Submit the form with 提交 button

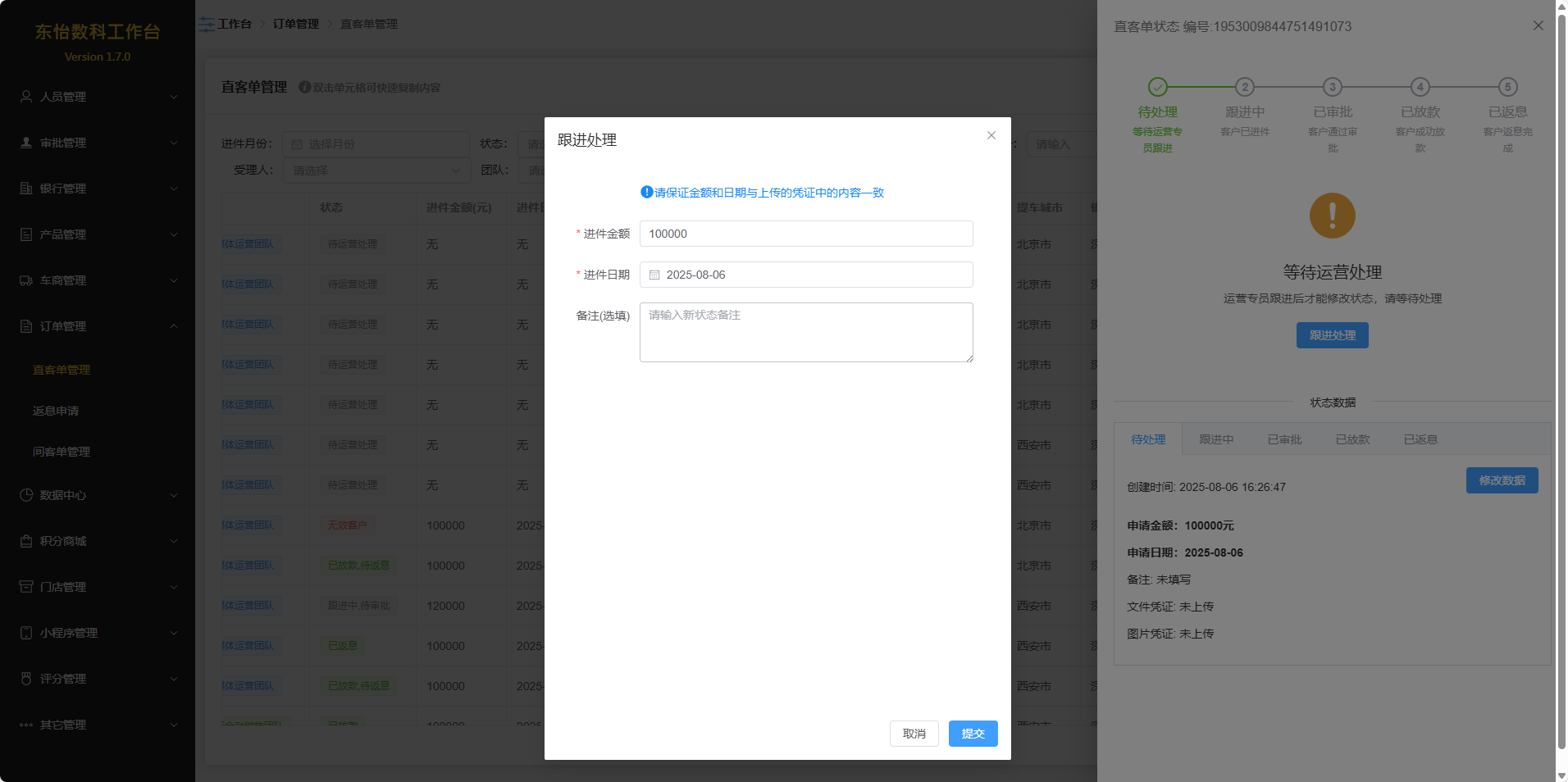click(973, 734)
